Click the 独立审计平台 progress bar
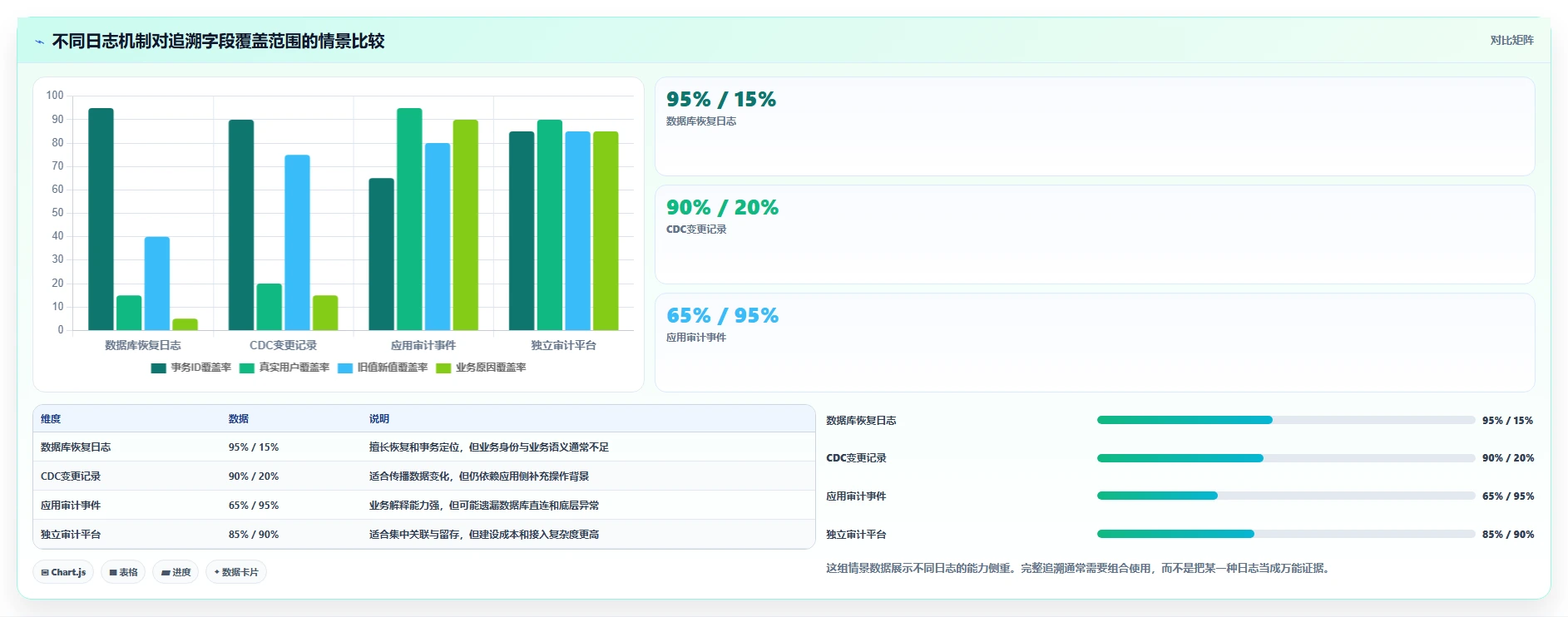 click(x=1286, y=534)
